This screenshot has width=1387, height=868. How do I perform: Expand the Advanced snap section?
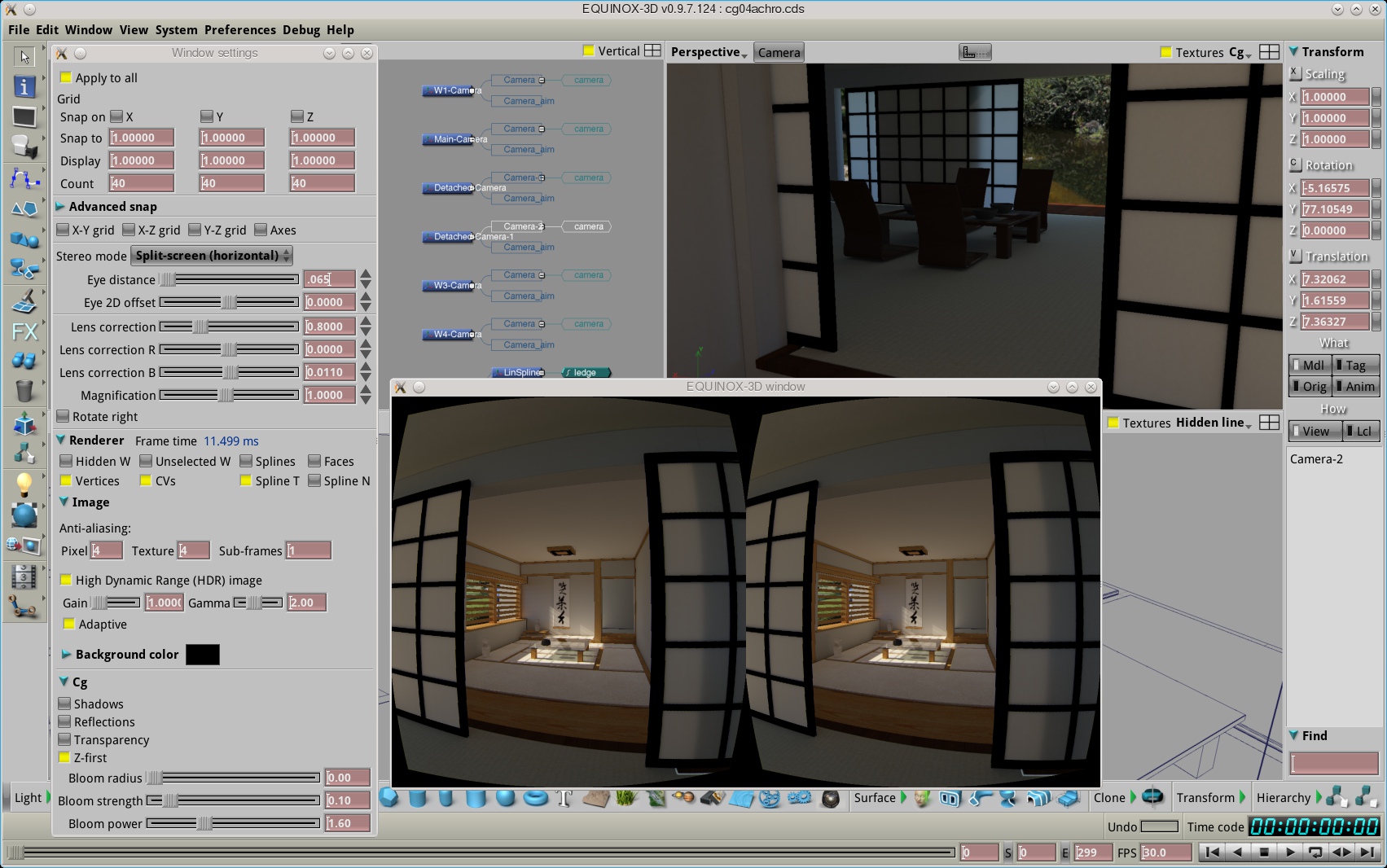pos(61,207)
